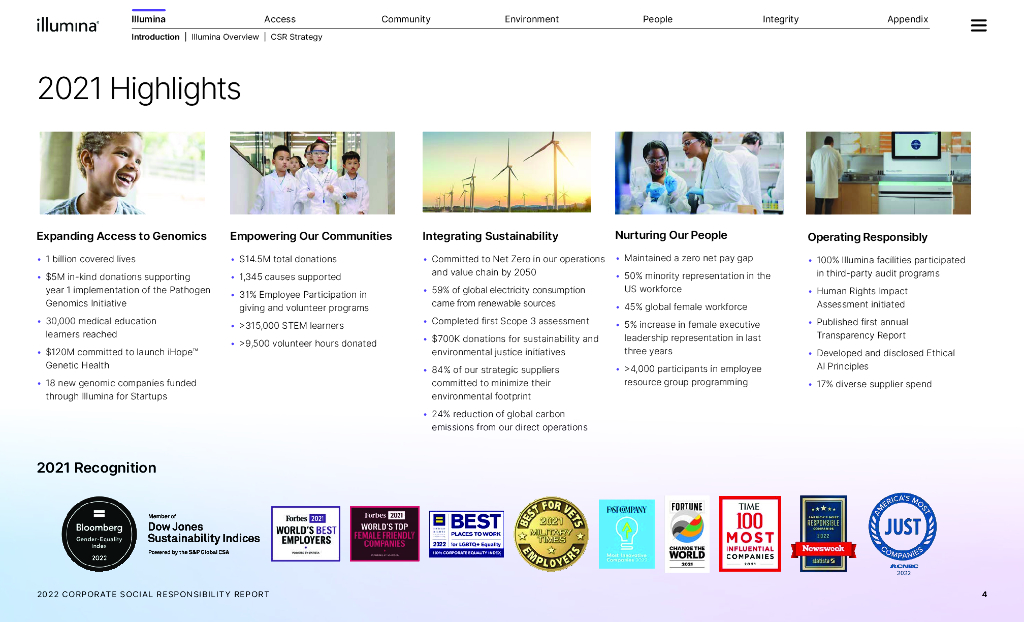
Task: Click the Illumina logo
Action: click(67, 25)
